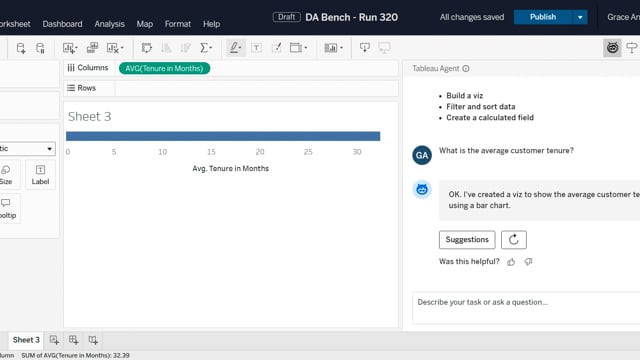Open the Format menu
The image size is (640, 360).
click(x=178, y=24)
